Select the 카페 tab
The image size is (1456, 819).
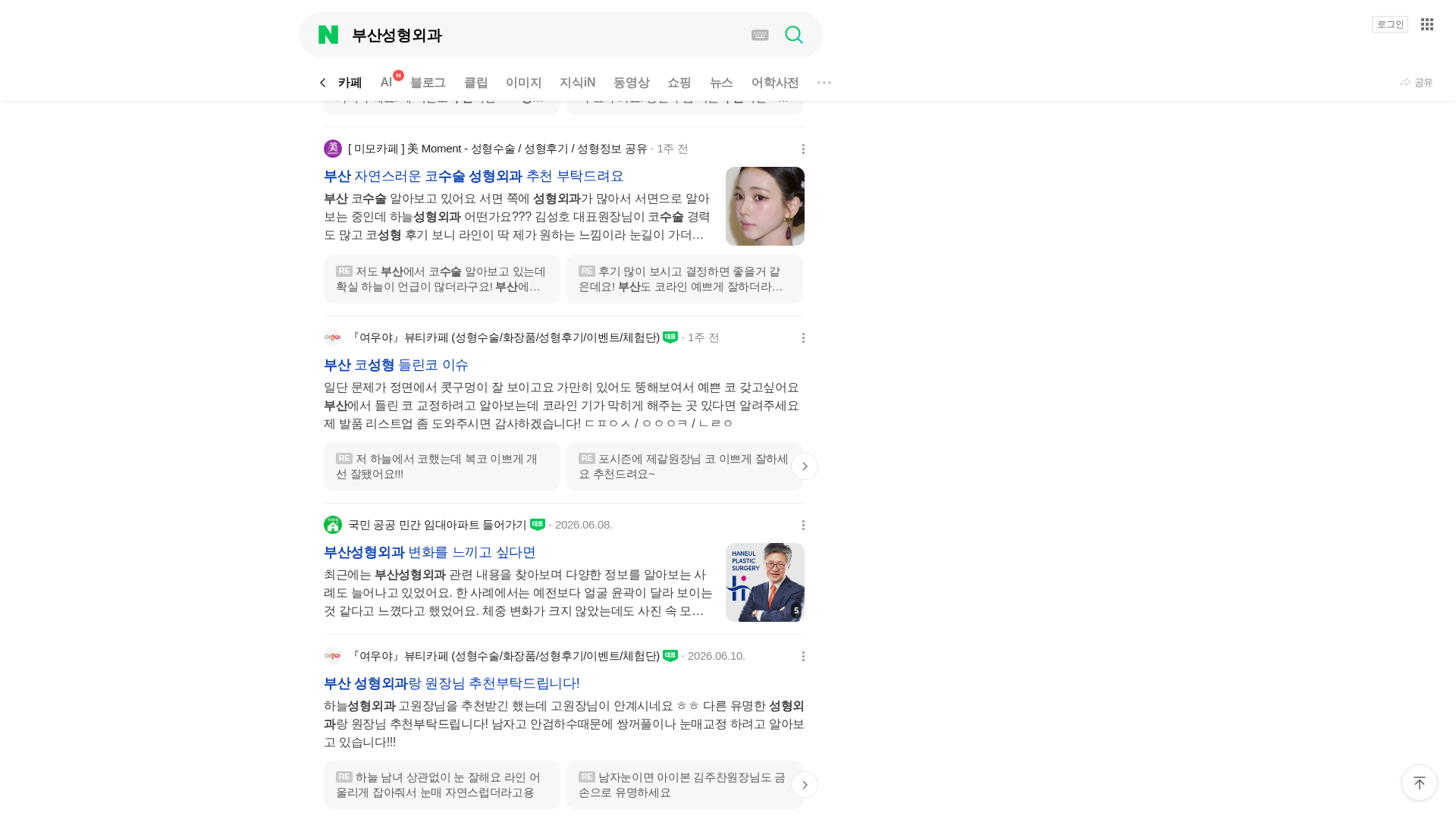click(350, 83)
